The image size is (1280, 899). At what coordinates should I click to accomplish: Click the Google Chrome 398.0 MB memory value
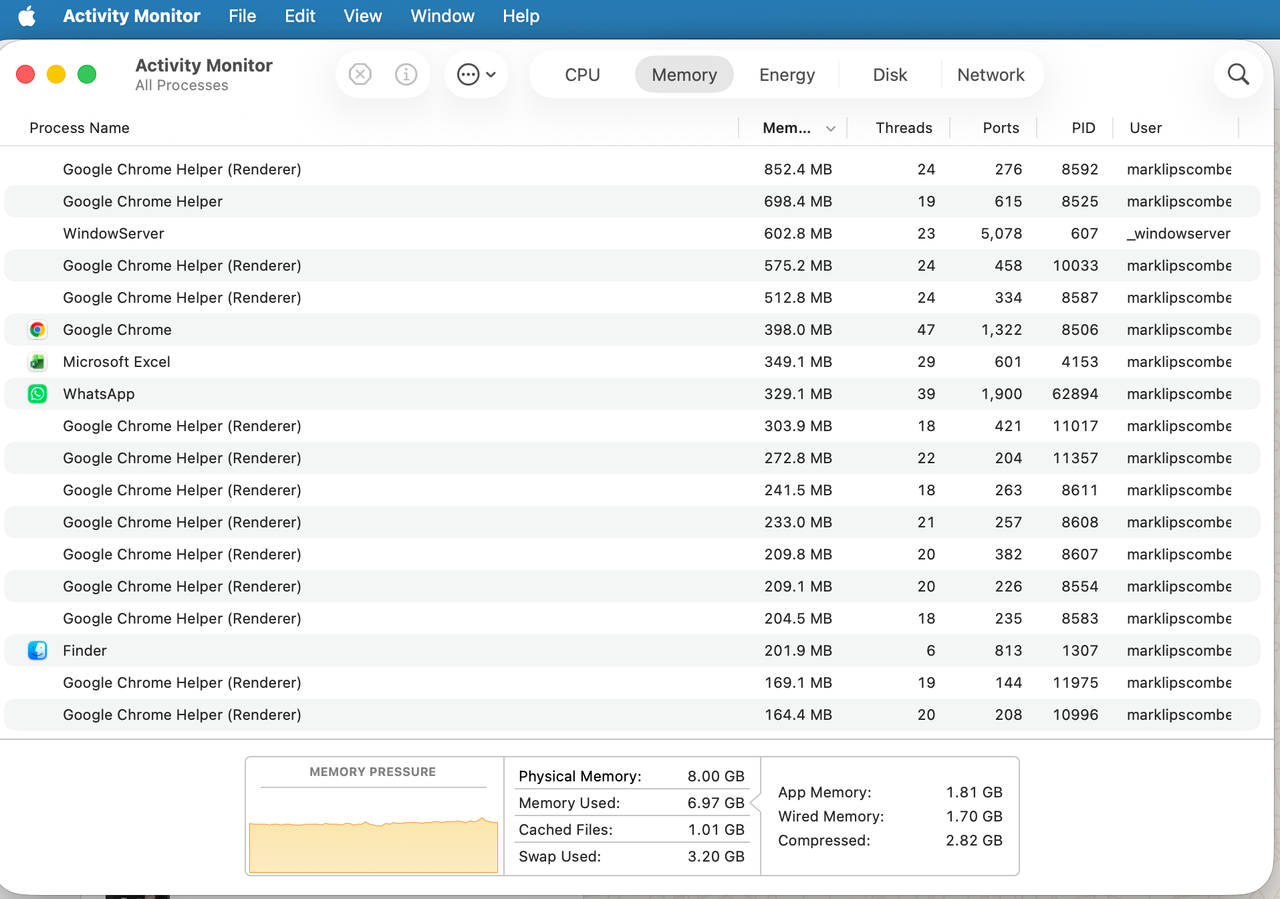tap(798, 330)
